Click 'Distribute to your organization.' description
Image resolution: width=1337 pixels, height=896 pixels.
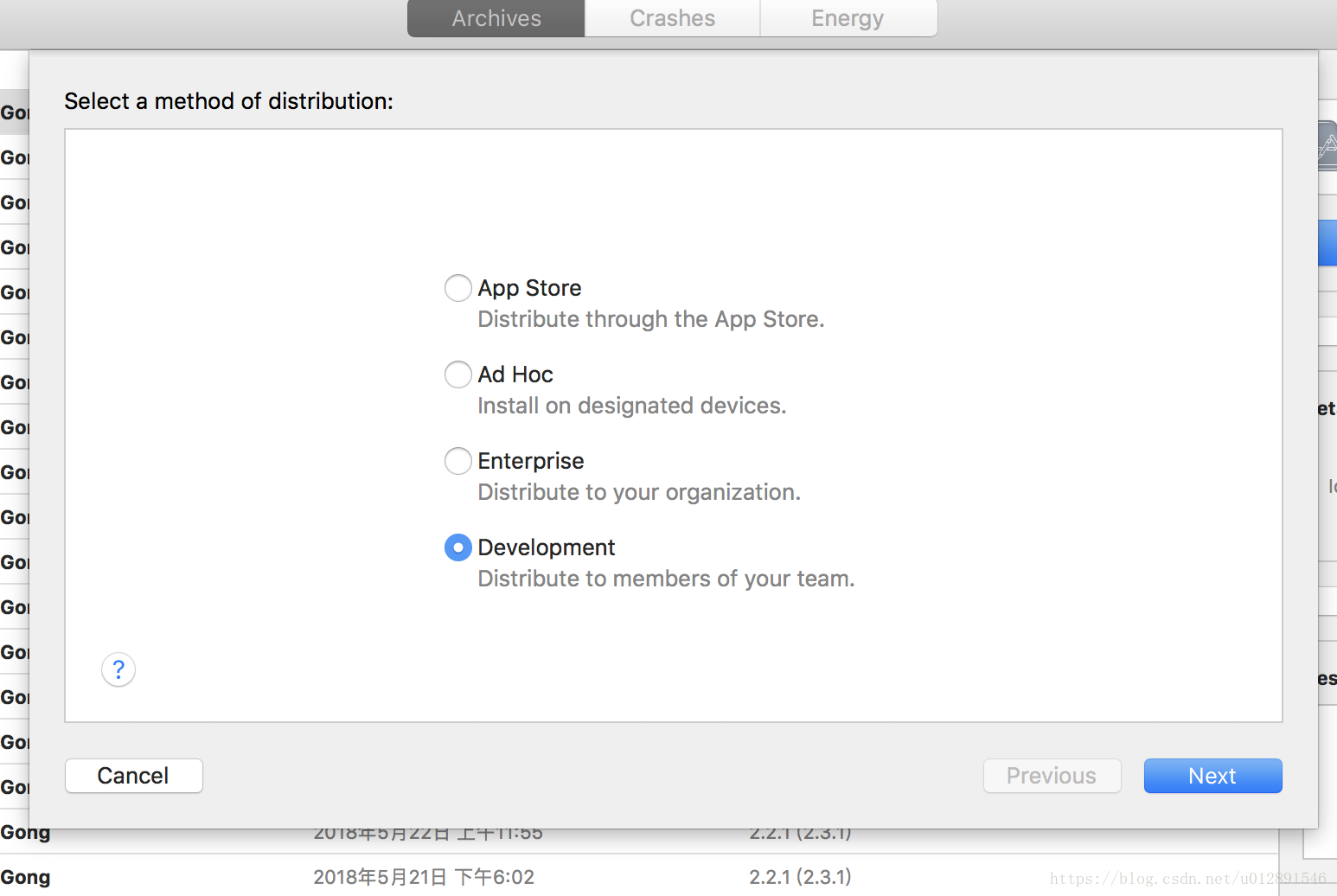pos(639,492)
